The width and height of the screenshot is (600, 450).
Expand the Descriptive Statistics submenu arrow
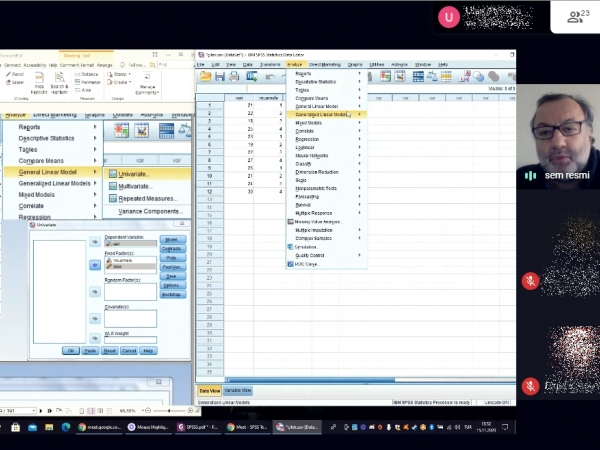tap(359, 82)
